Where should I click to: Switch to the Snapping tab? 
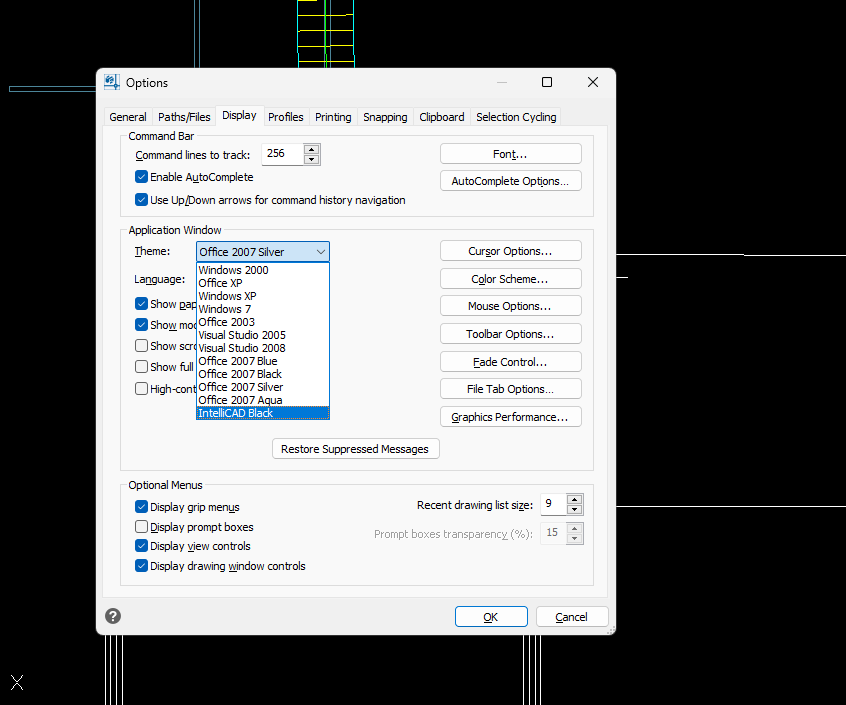[385, 117]
